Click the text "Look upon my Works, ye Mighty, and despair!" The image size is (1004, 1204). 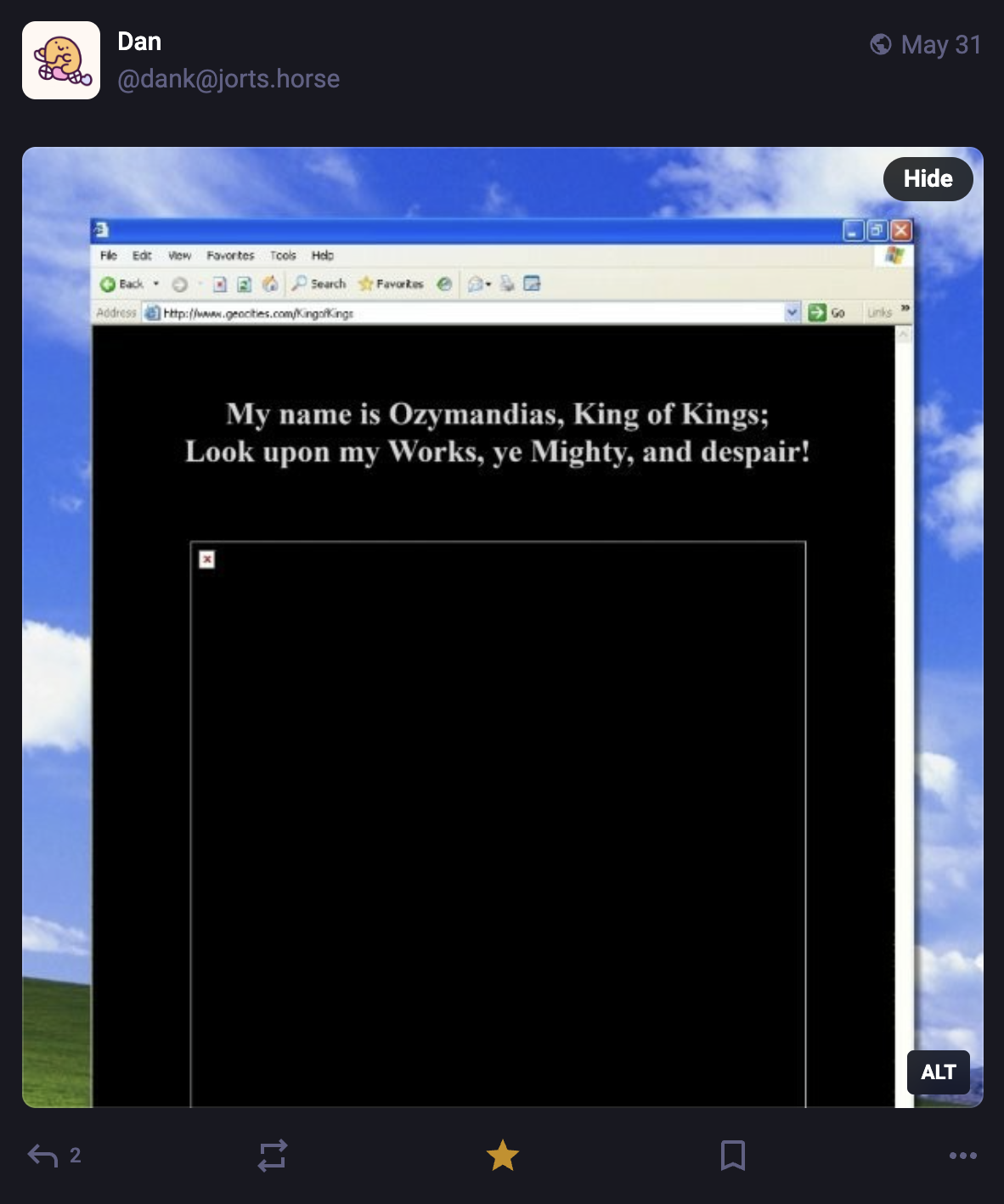pos(498,452)
